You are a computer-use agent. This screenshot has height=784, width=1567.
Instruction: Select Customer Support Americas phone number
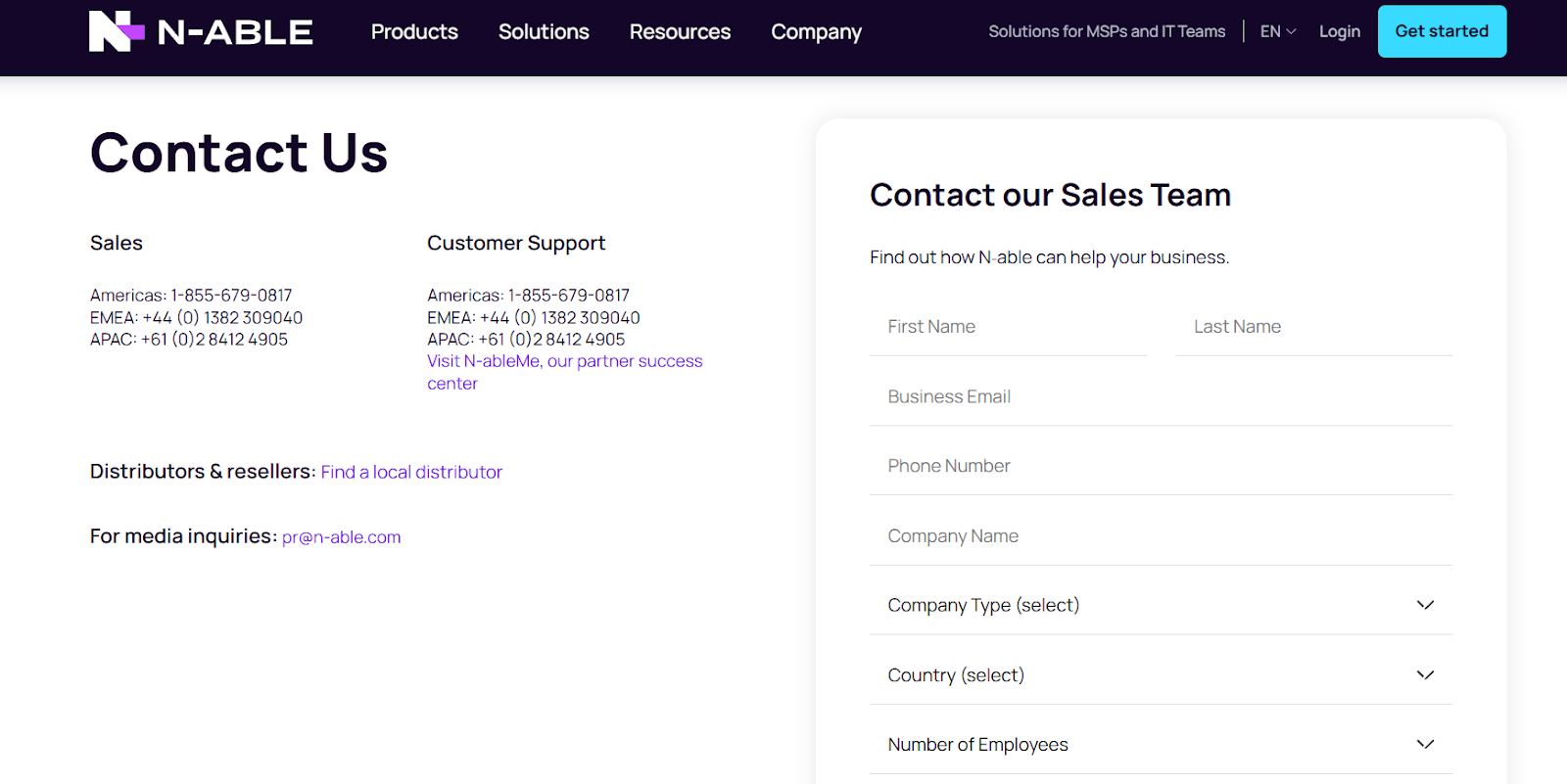tap(568, 296)
